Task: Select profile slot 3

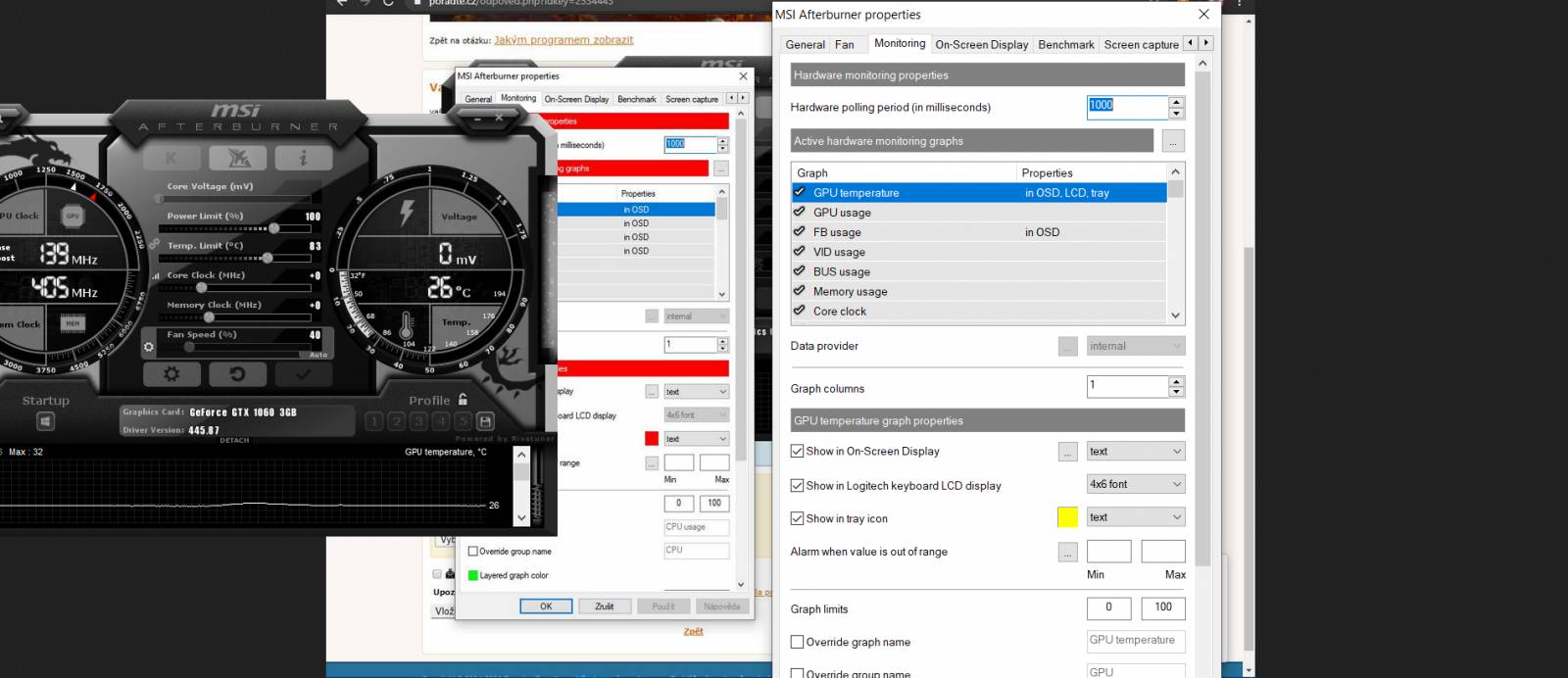Action: (x=417, y=421)
